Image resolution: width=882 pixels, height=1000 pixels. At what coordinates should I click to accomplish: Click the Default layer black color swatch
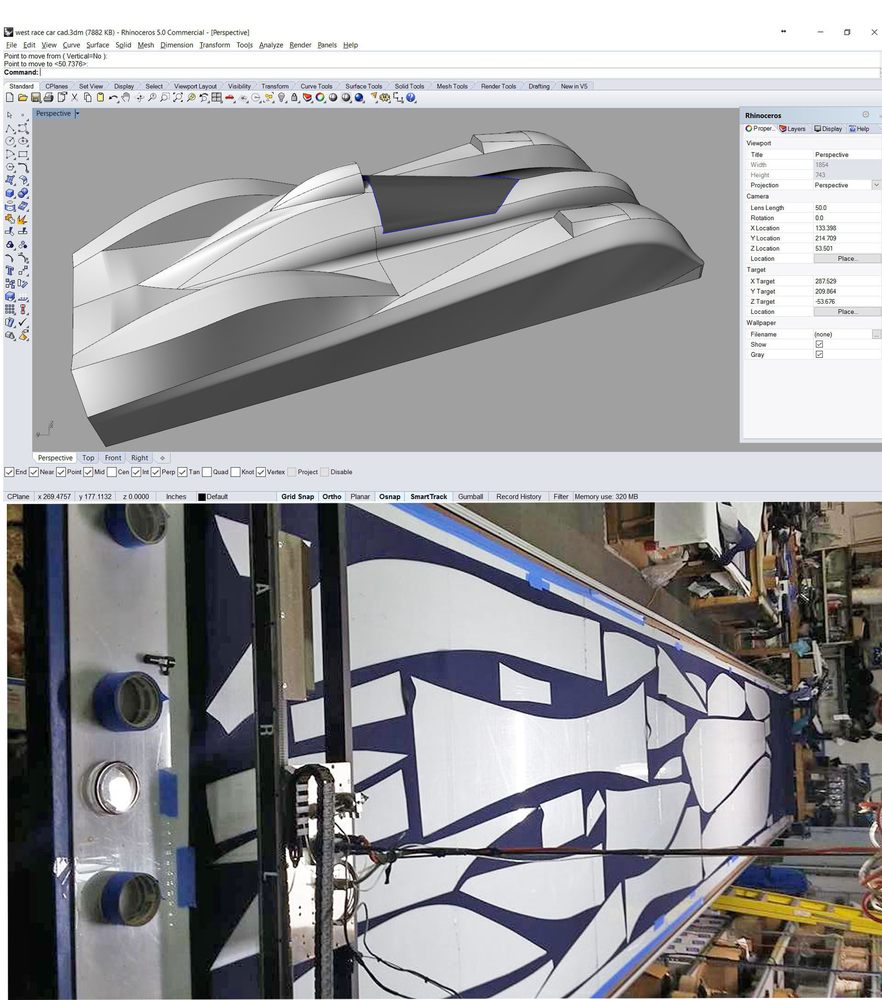tap(202, 497)
